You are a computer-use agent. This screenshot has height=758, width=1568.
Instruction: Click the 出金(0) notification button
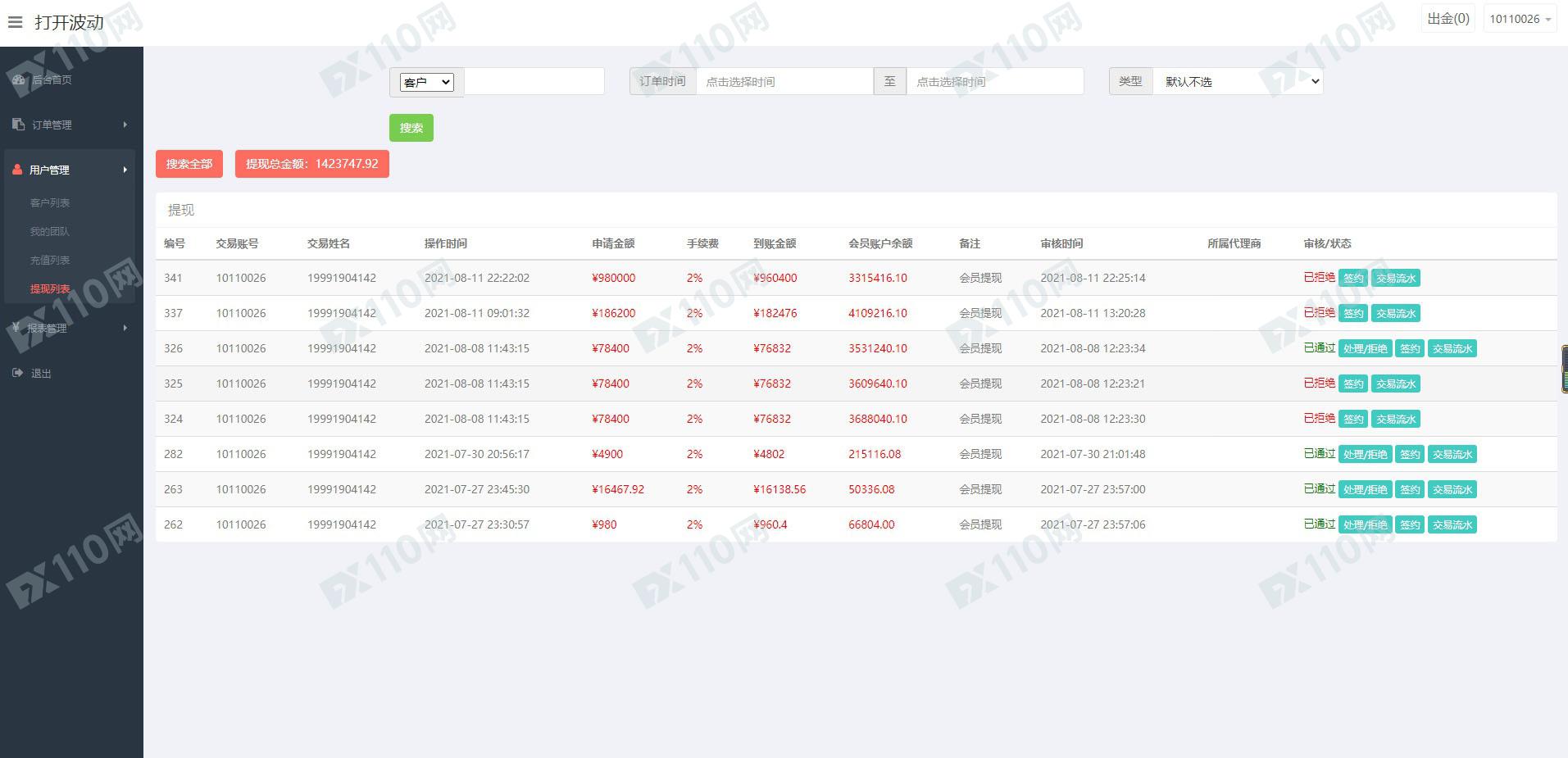[x=1448, y=19]
